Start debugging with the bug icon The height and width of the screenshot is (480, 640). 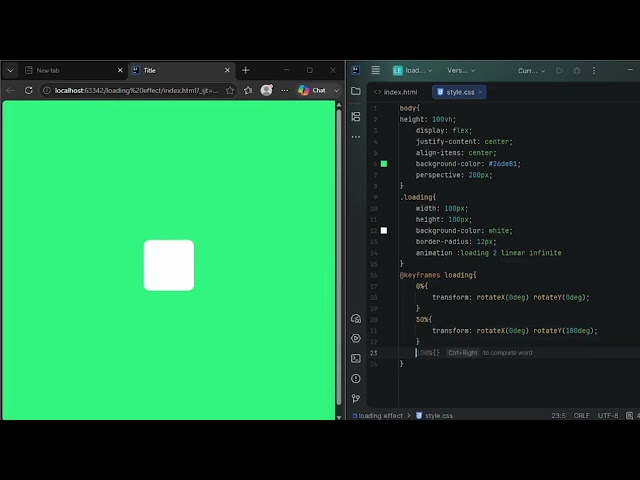point(577,71)
